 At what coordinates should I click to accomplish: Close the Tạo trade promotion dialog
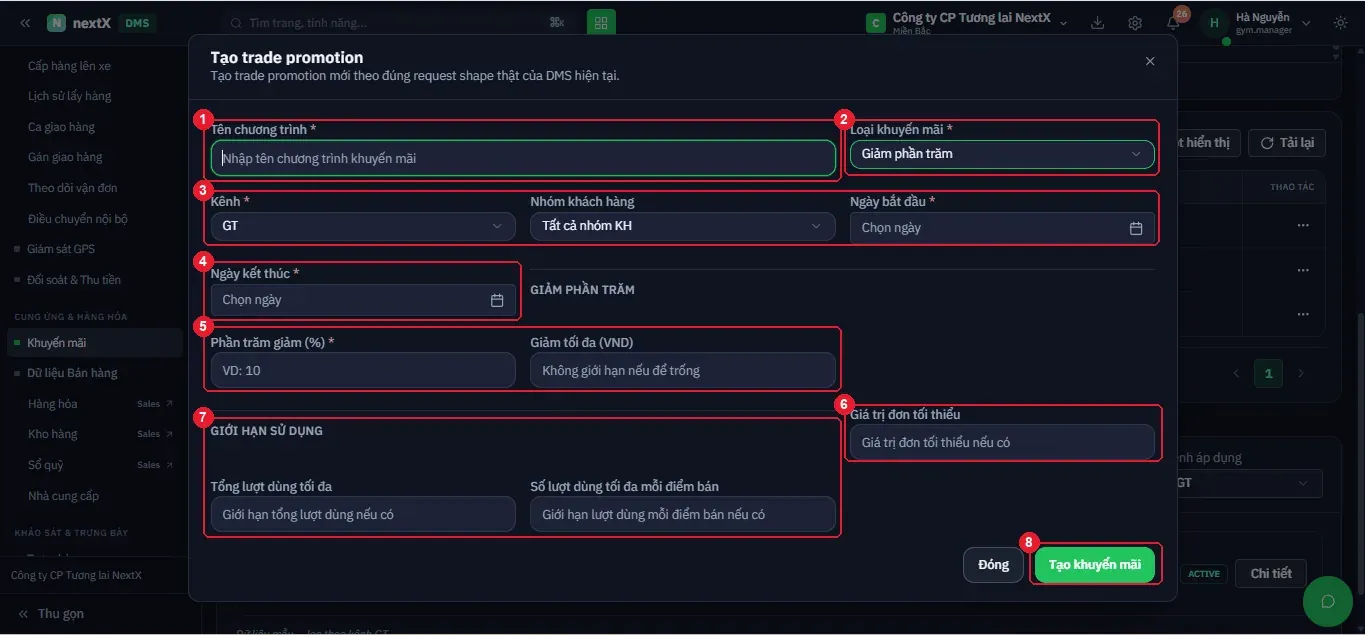pos(1150,61)
